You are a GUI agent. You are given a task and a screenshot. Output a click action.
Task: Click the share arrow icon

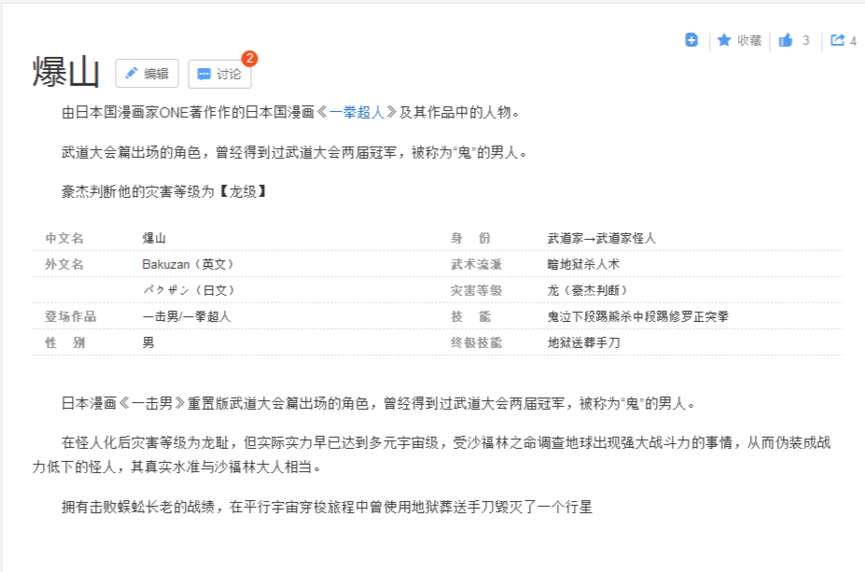click(837, 40)
